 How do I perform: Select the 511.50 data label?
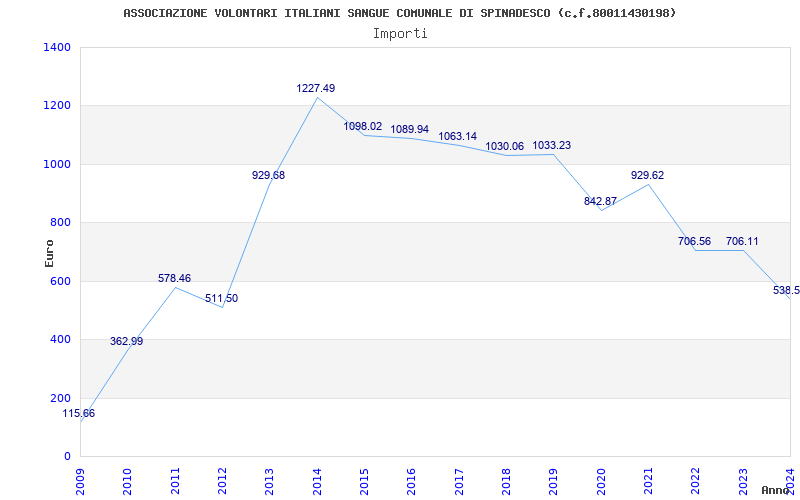[221, 298]
